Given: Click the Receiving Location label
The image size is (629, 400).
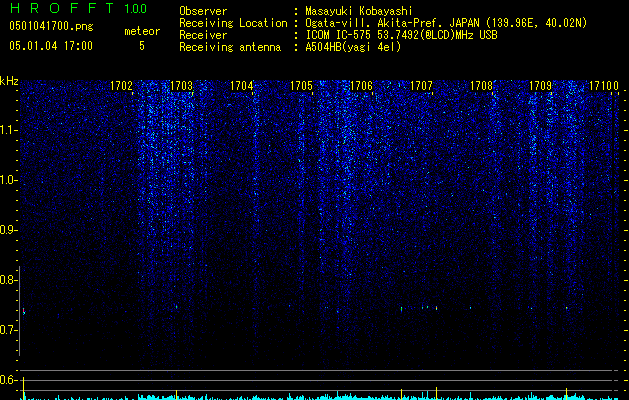Looking at the screenshot, I should pos(233,23).
